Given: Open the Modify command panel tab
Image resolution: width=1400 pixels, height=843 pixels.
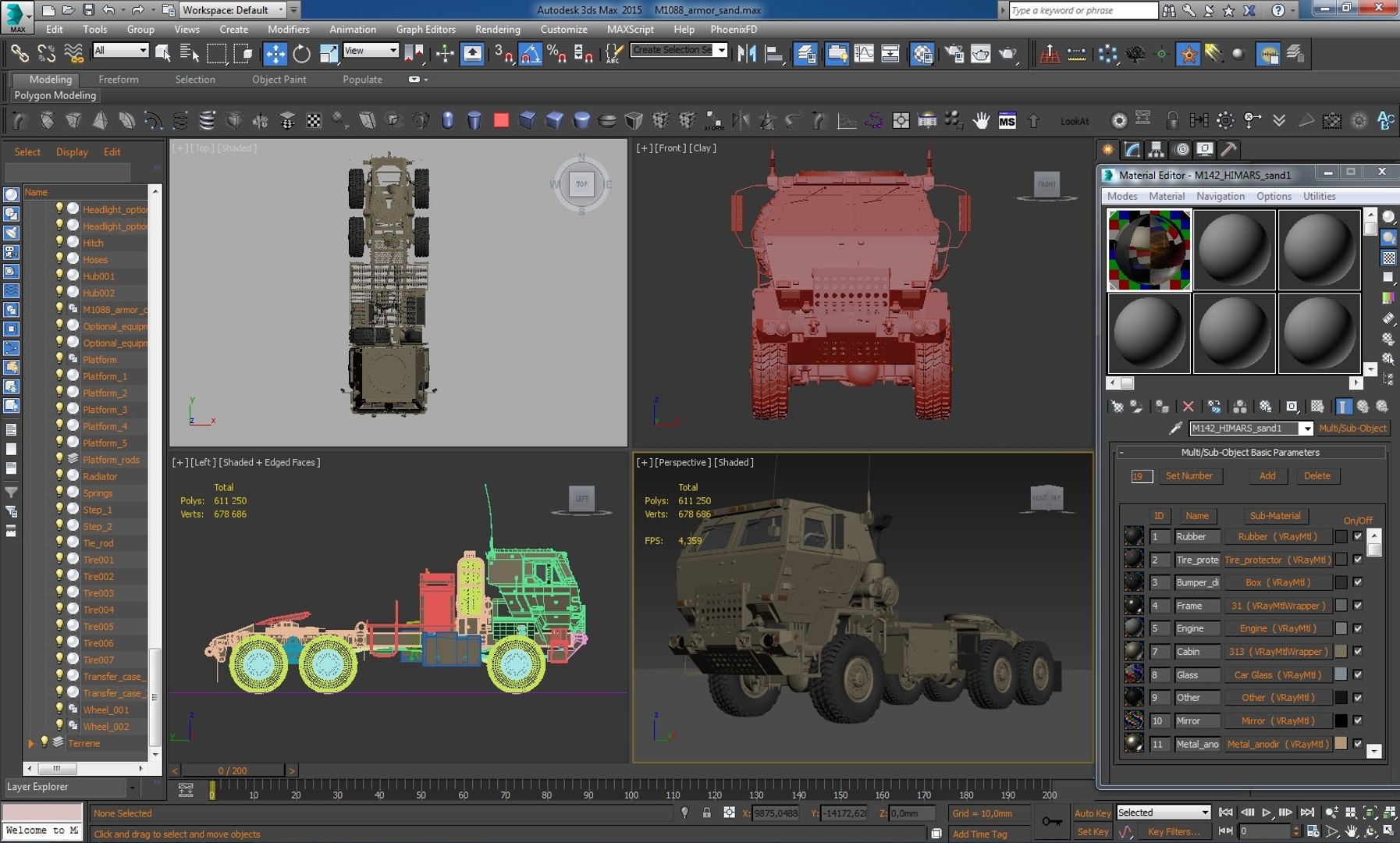Looking at the screenshot, I should click(1132, 149).
